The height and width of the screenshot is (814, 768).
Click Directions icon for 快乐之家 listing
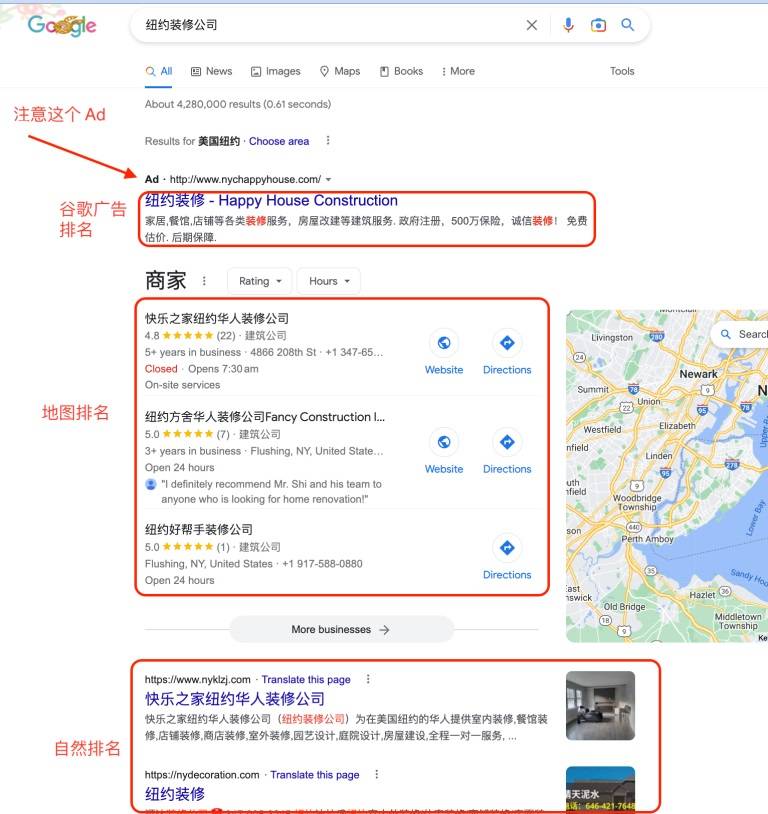(507, 343)
